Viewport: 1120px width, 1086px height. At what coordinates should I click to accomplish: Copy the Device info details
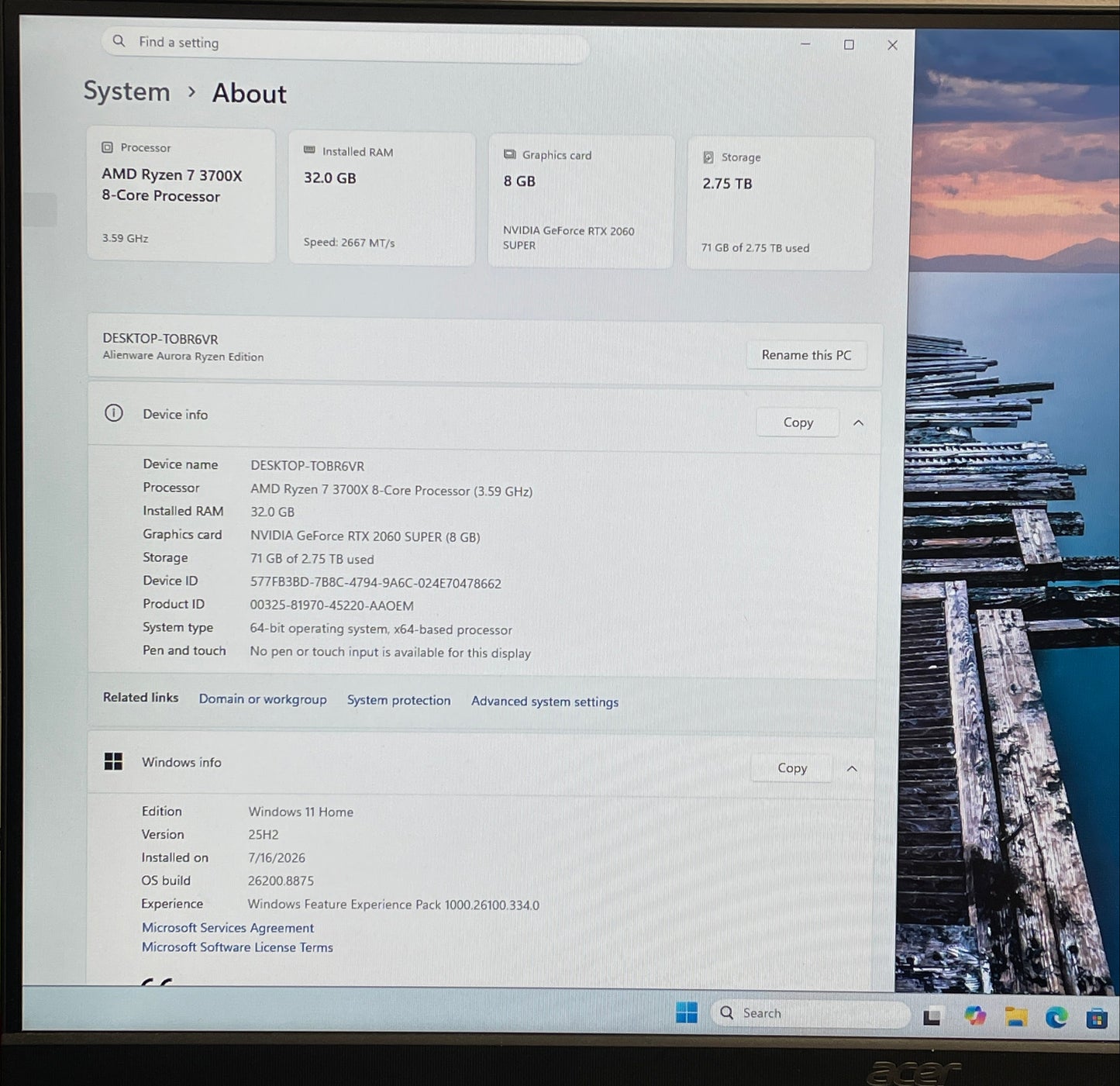[798, 422]
